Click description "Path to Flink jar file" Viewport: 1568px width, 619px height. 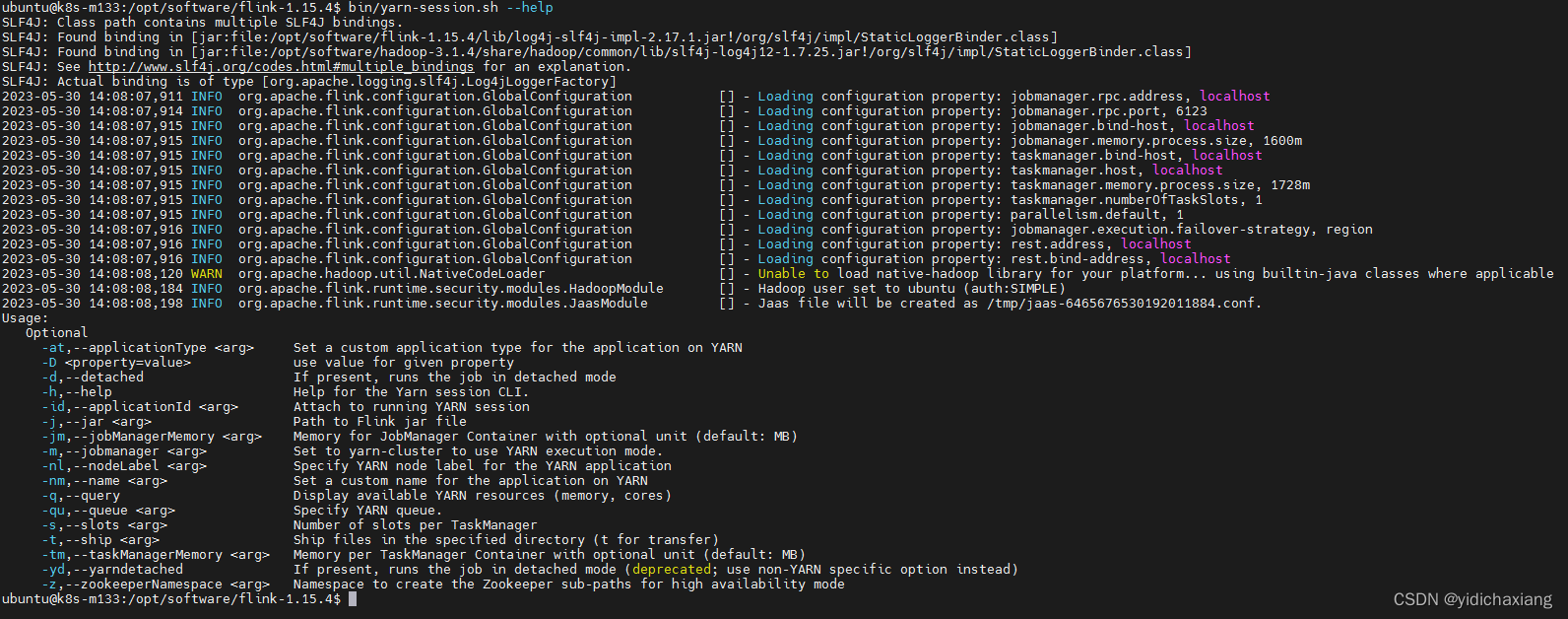click(380, 422)
